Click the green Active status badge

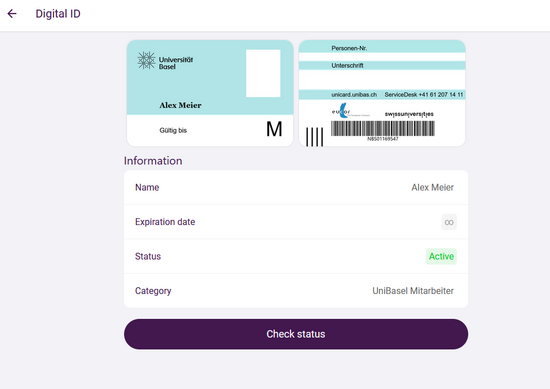(441, 256)
